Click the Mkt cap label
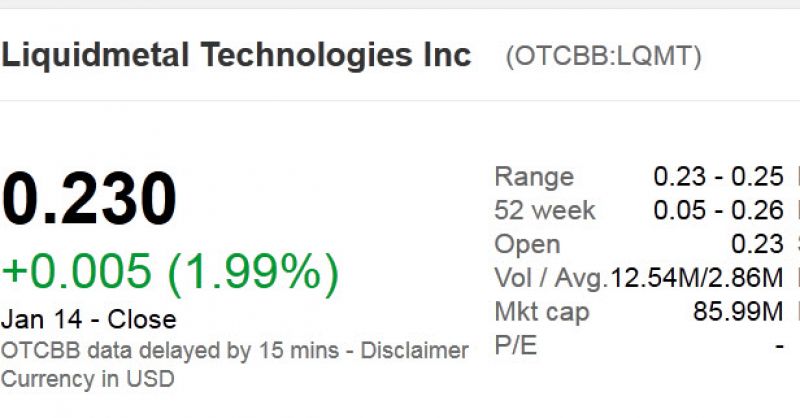Viewport: 800px width, 418px height. (x=541, y=312)
